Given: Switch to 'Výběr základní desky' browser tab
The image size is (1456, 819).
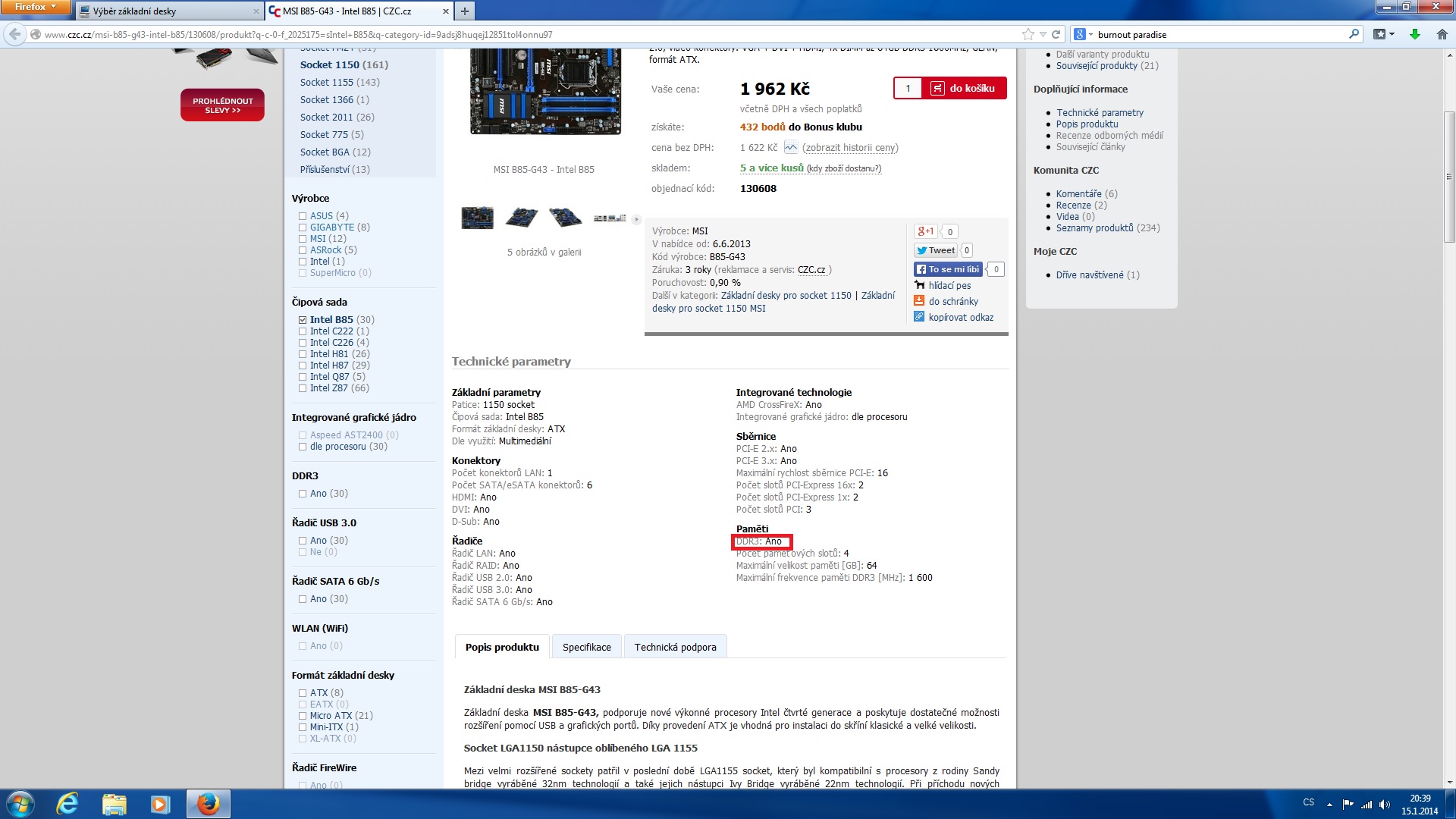Looking at the screenshot, I should click(168, 11).
